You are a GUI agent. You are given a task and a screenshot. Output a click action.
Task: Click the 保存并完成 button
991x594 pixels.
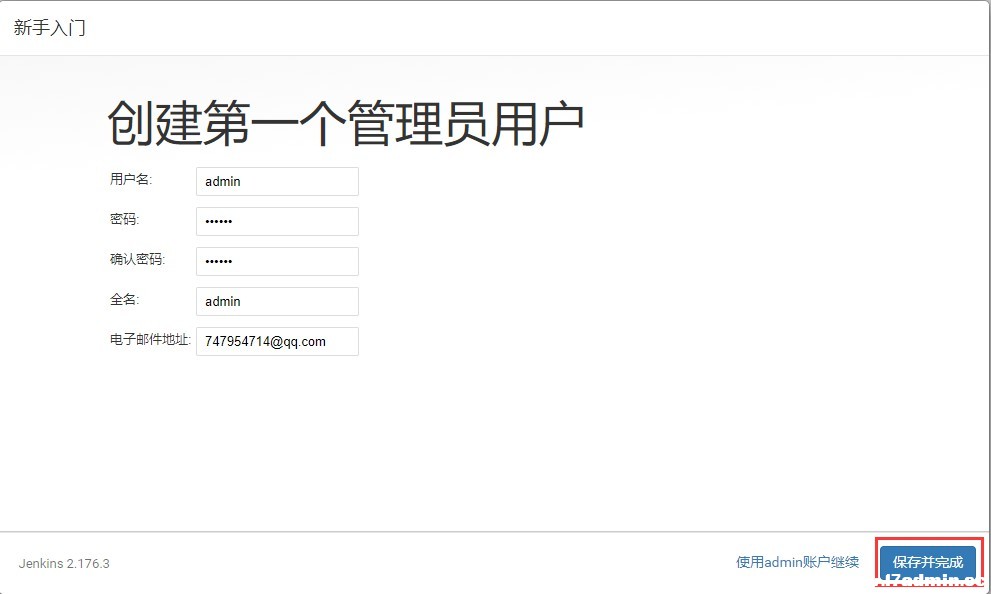(928, 562)
